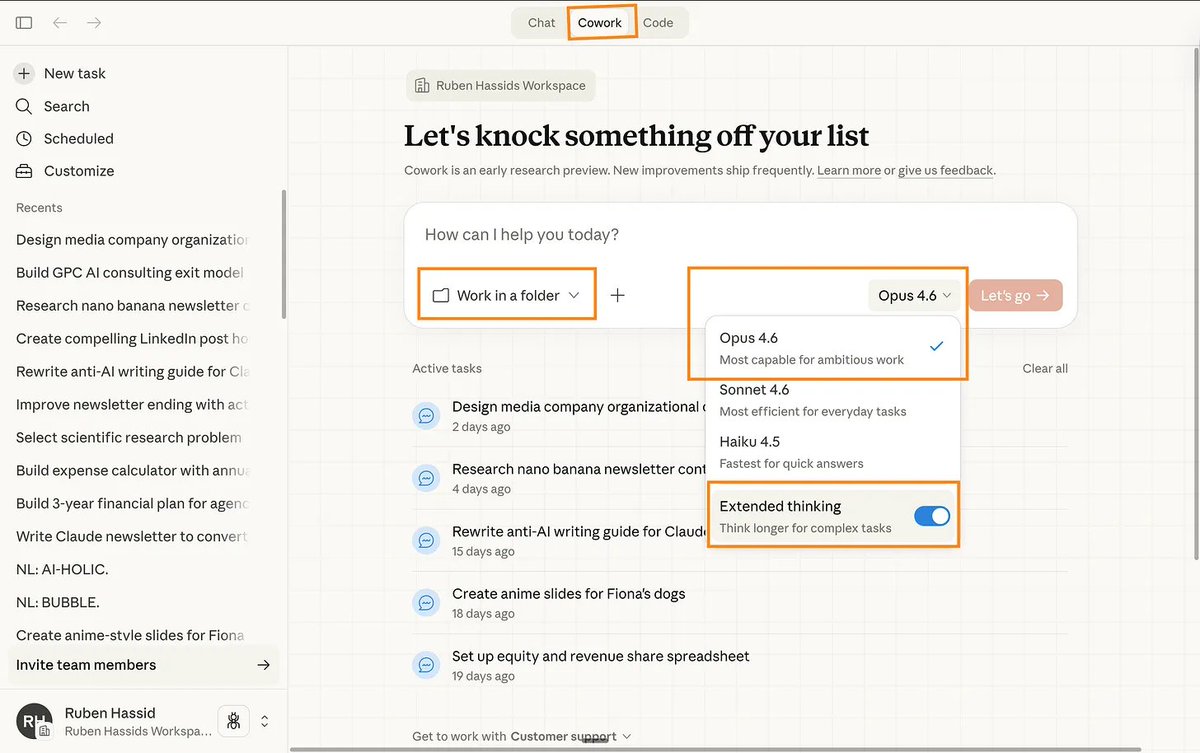Open recent Create compelling LinkedIn post
This screenshot has height=753, width=1200.
130,338
